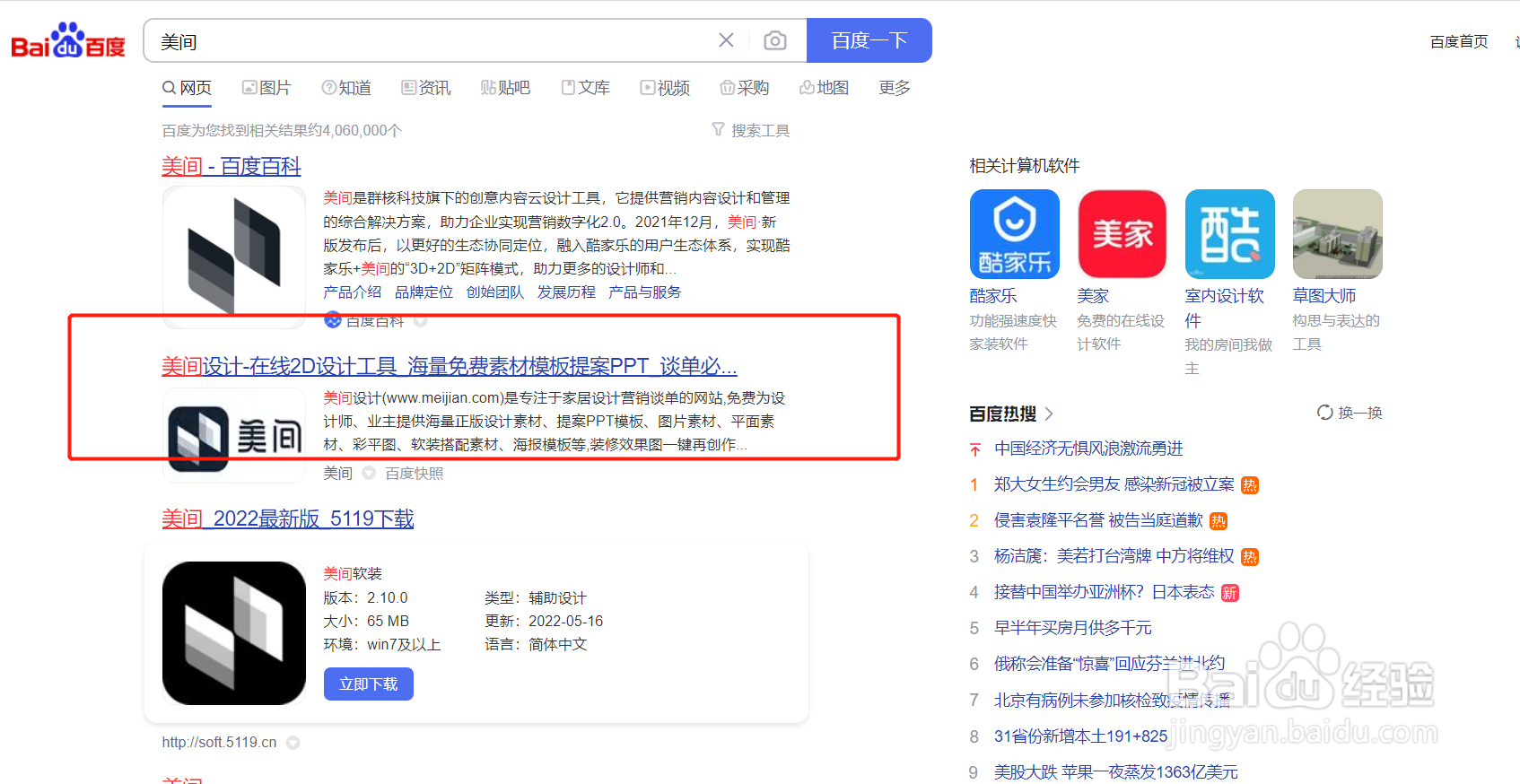Open the 采购 tab
Image resolution: width=1520 pixels, height=784 pixels.
[x=745, y=88]
